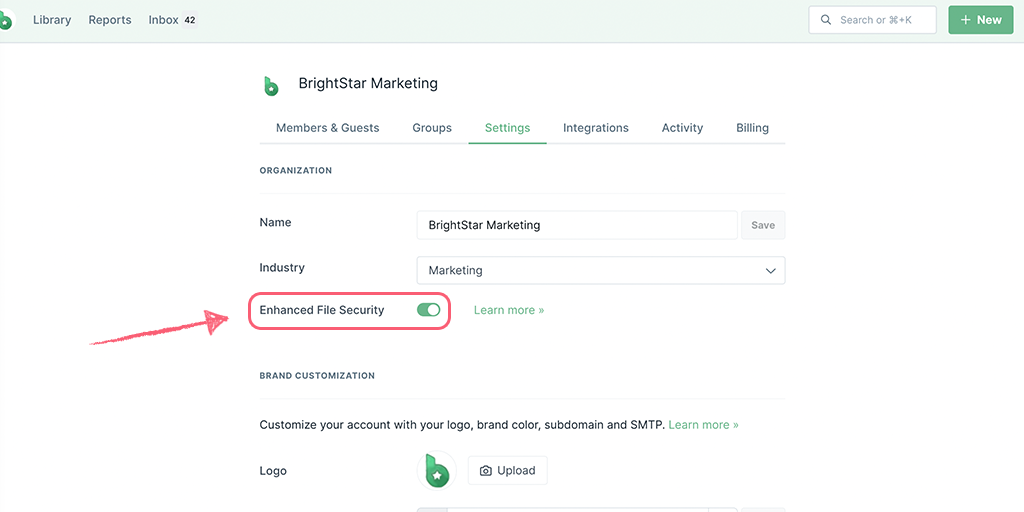1024x512 pixels.
Task: Select the Integrations tab
Action: [596, 128]
